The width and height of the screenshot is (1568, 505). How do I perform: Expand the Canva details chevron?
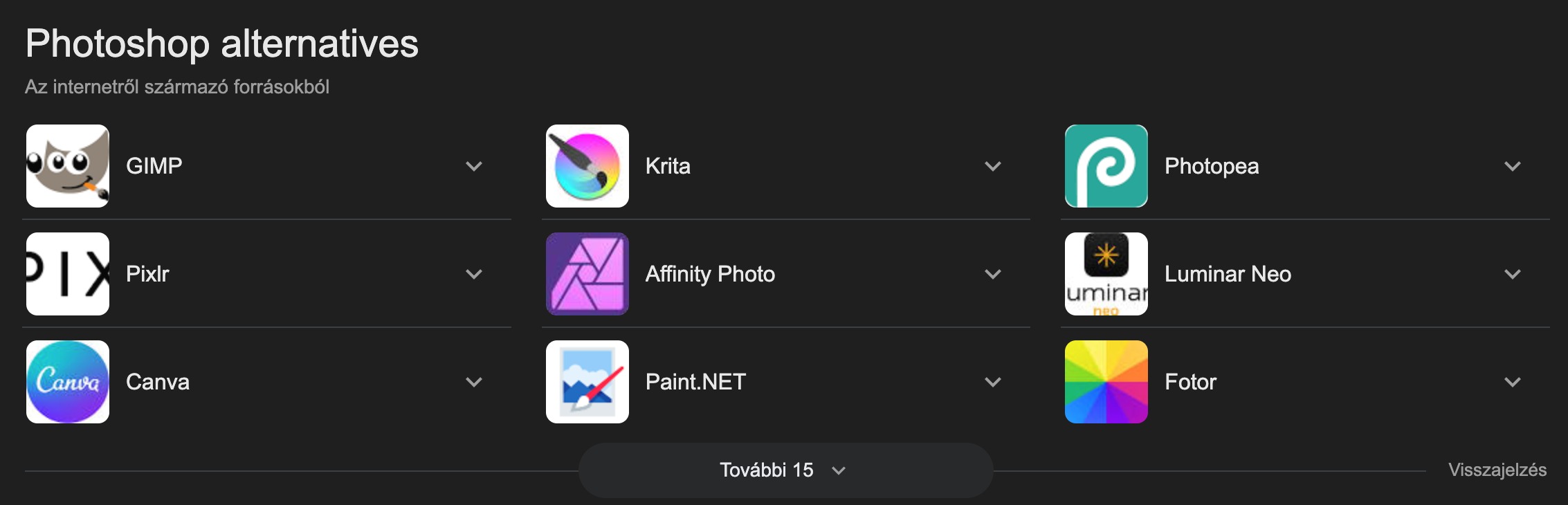tap(473, 381)
